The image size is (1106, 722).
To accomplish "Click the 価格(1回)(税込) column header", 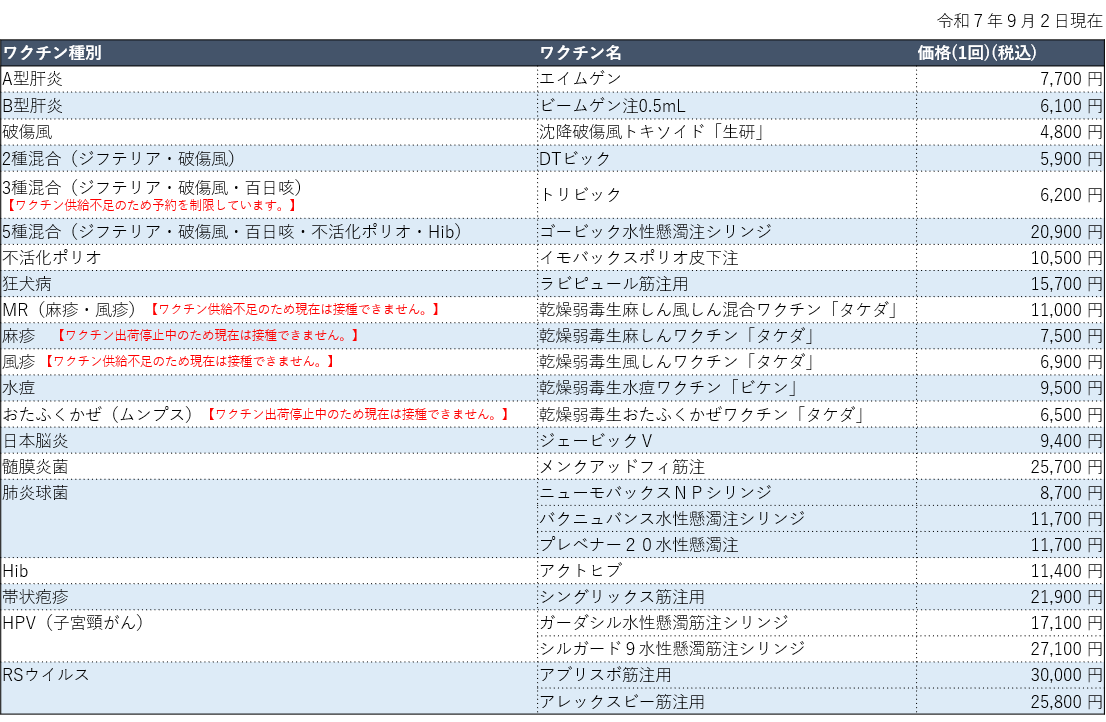I will coord(1010,53).
